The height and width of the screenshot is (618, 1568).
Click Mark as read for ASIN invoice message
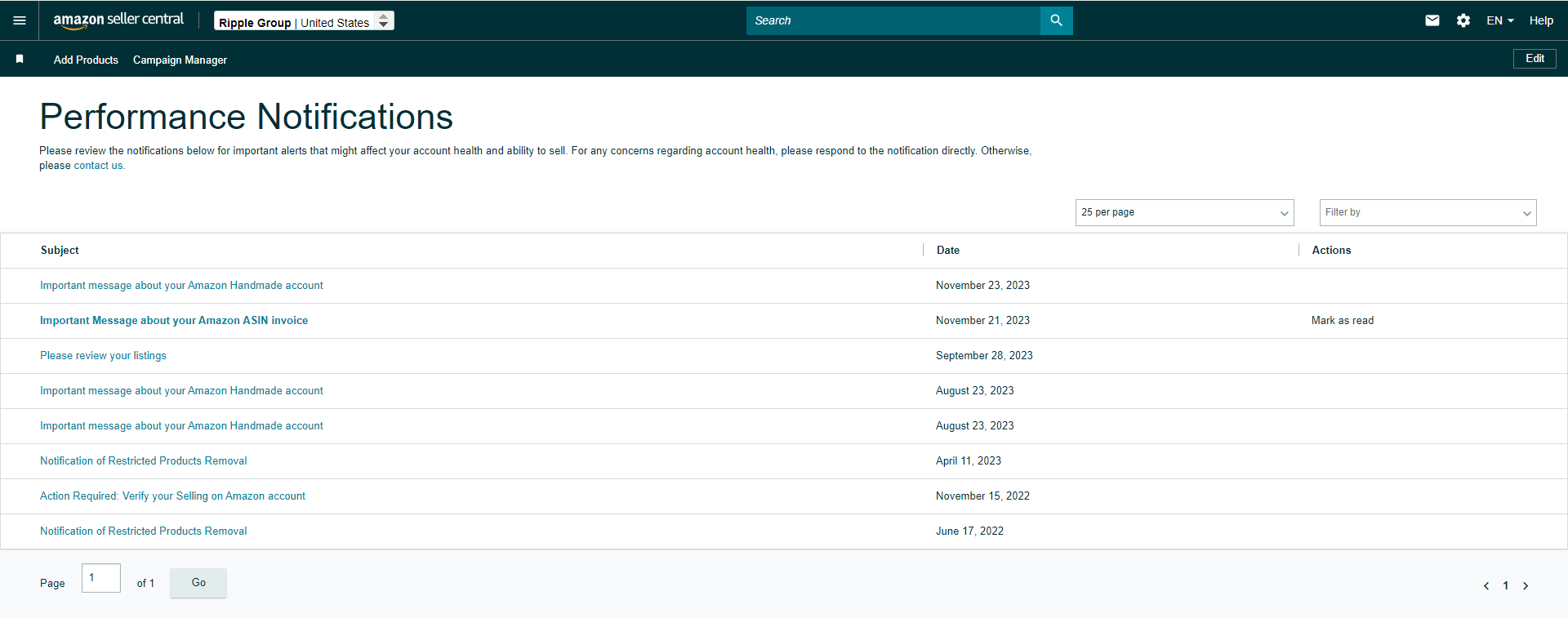click(x=1343, y=321)
